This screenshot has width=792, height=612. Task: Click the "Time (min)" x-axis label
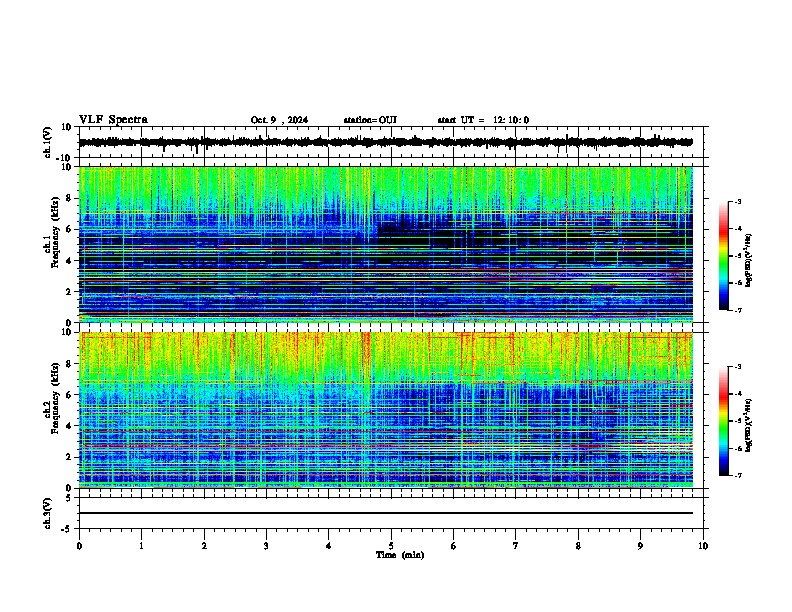tap(400, 555)
